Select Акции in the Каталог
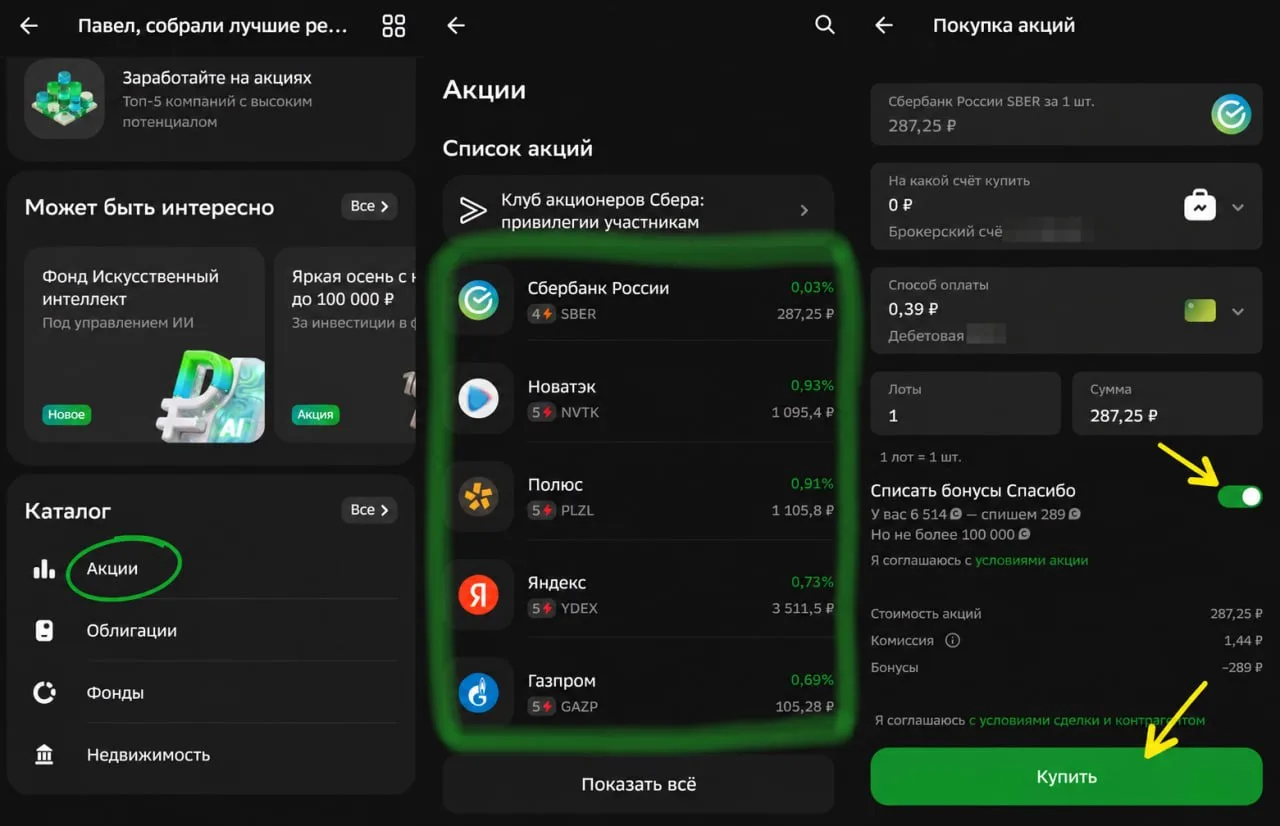The image size is (1280, 826). [112, 568]
